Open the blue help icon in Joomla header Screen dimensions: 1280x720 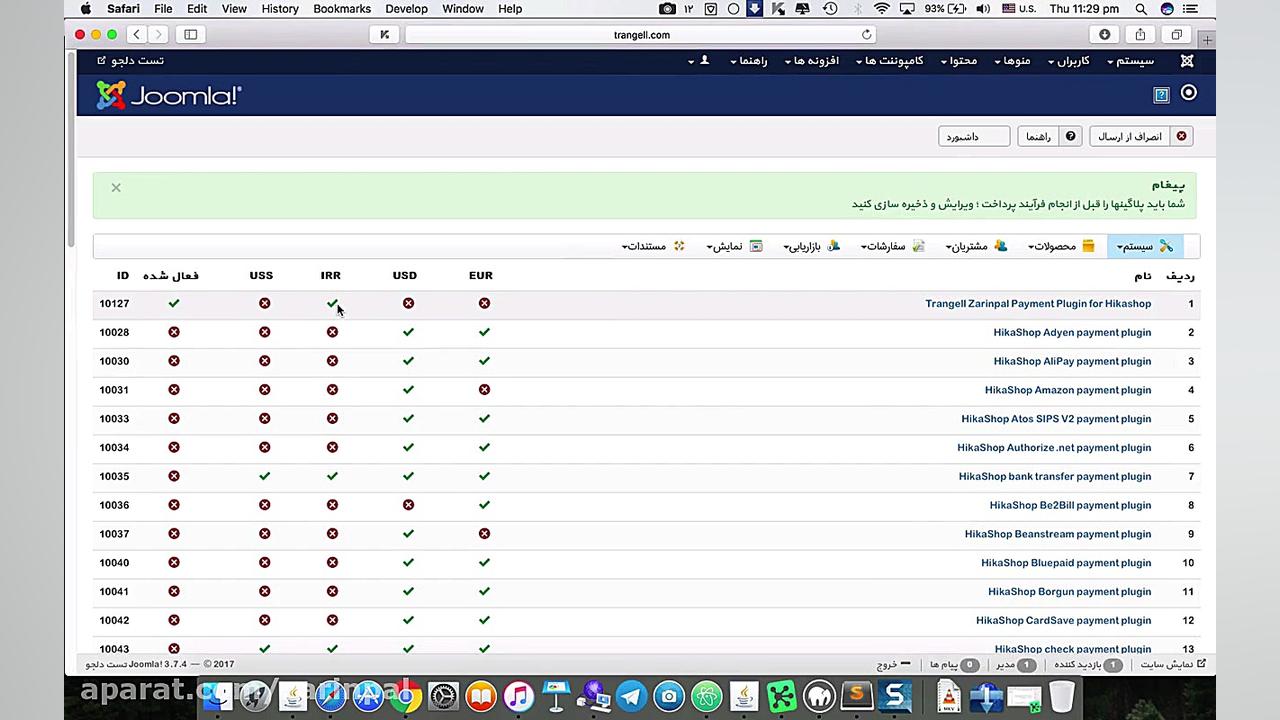(x=1161, y=95)
